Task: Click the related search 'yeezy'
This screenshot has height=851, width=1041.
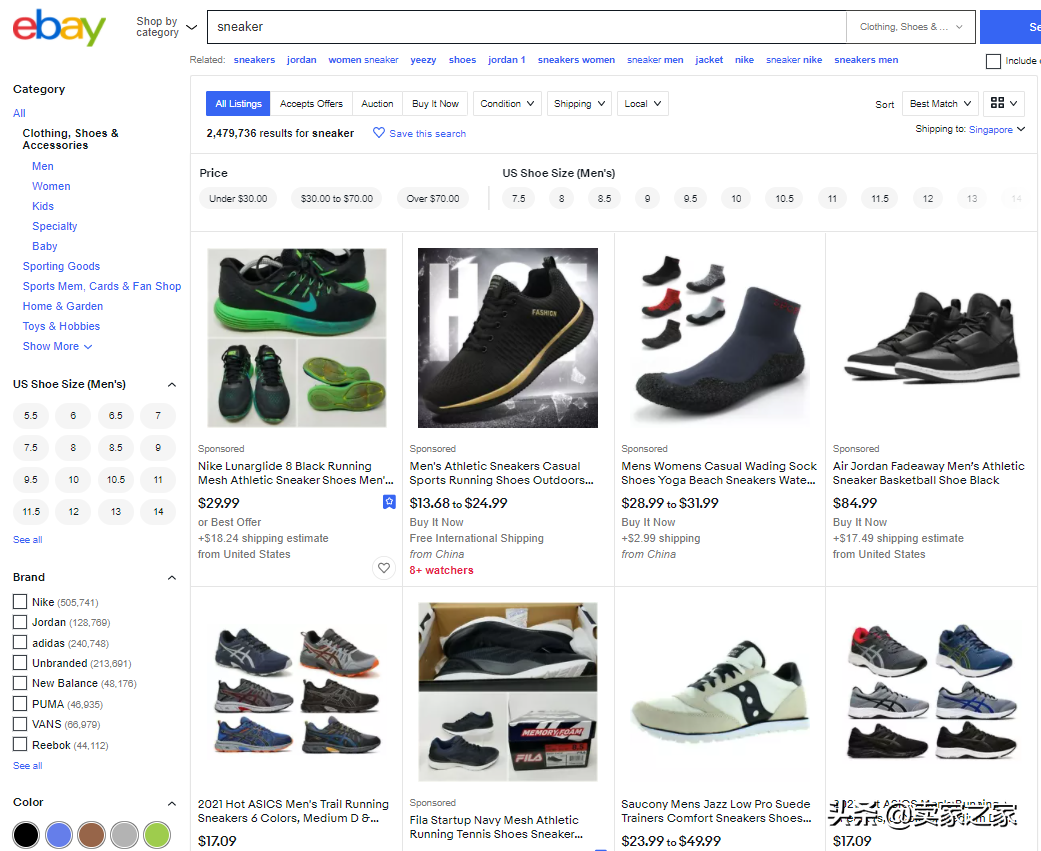Action: (x=423, y=60)
